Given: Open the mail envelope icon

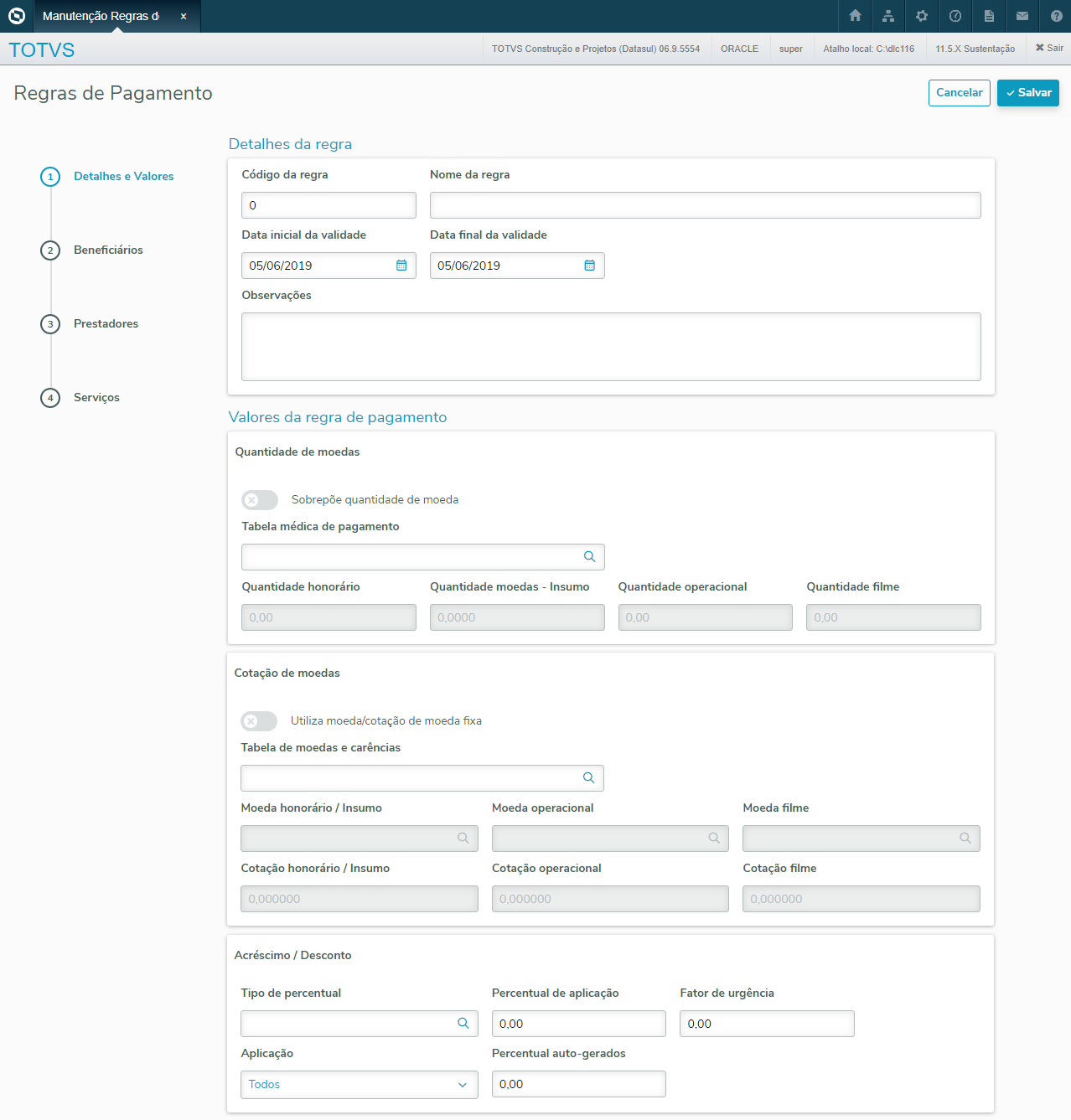Looking at the screenshot, I should 1022,16.
